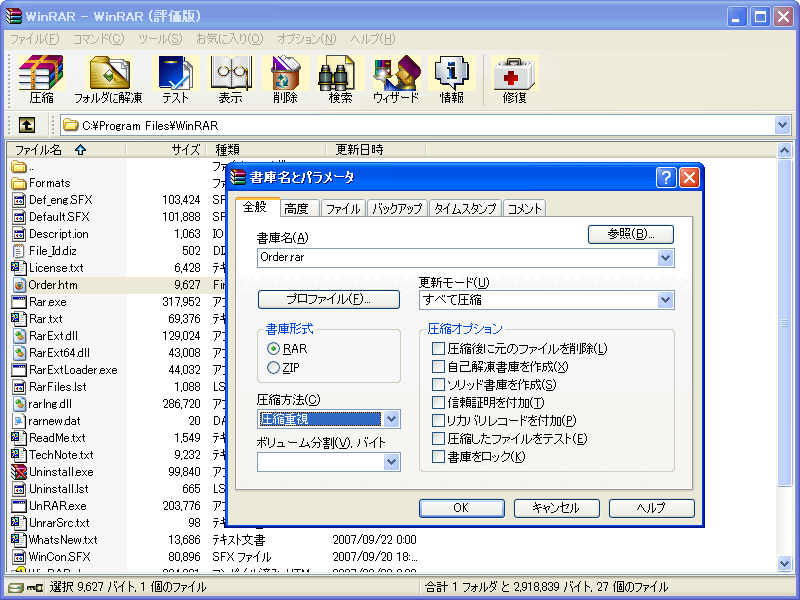Click the drive icon in status bar
This screenshot has height=600, width=800.
point(15,588)
